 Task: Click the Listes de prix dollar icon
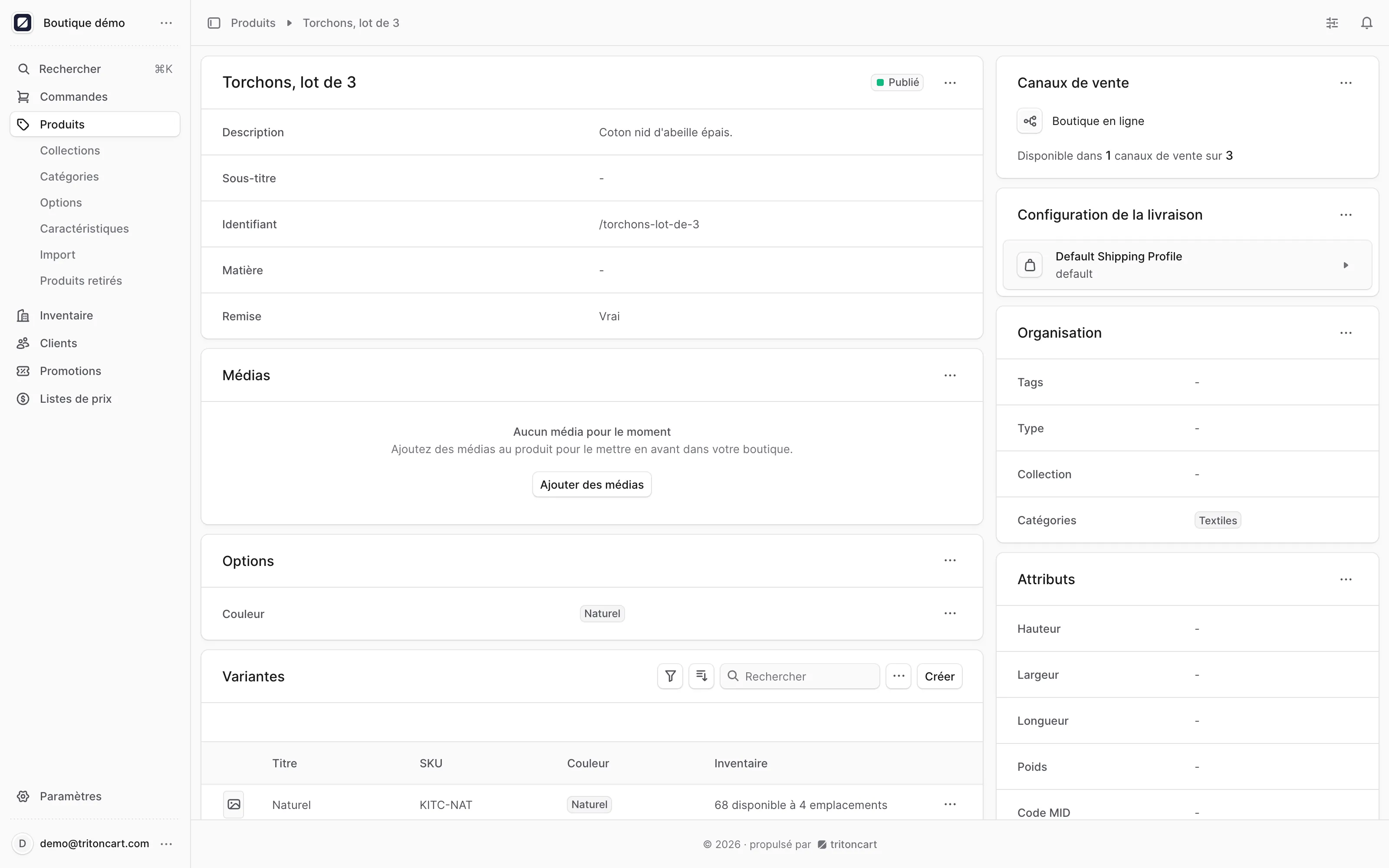pos(23,399)
